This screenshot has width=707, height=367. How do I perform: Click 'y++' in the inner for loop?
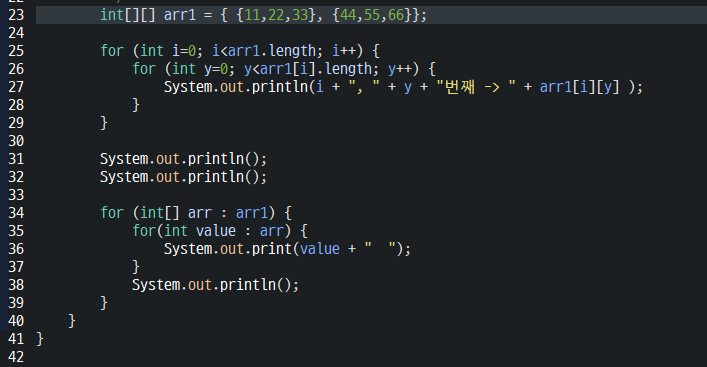tap(400, 69)
